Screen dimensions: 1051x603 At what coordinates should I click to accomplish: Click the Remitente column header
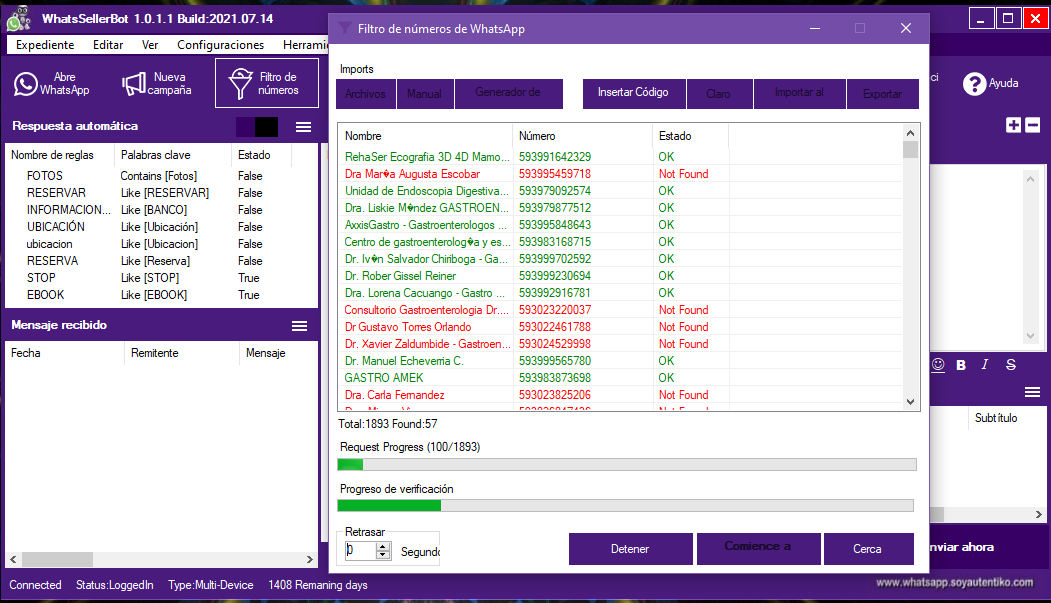[181, 353]
